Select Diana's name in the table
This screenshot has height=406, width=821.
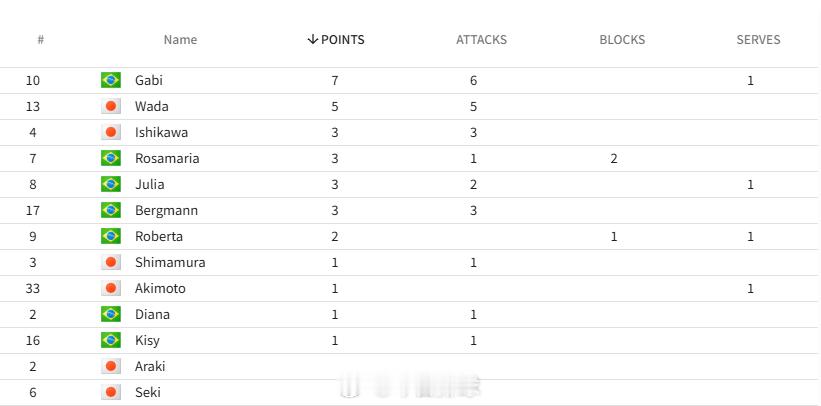tap(152, 314)
